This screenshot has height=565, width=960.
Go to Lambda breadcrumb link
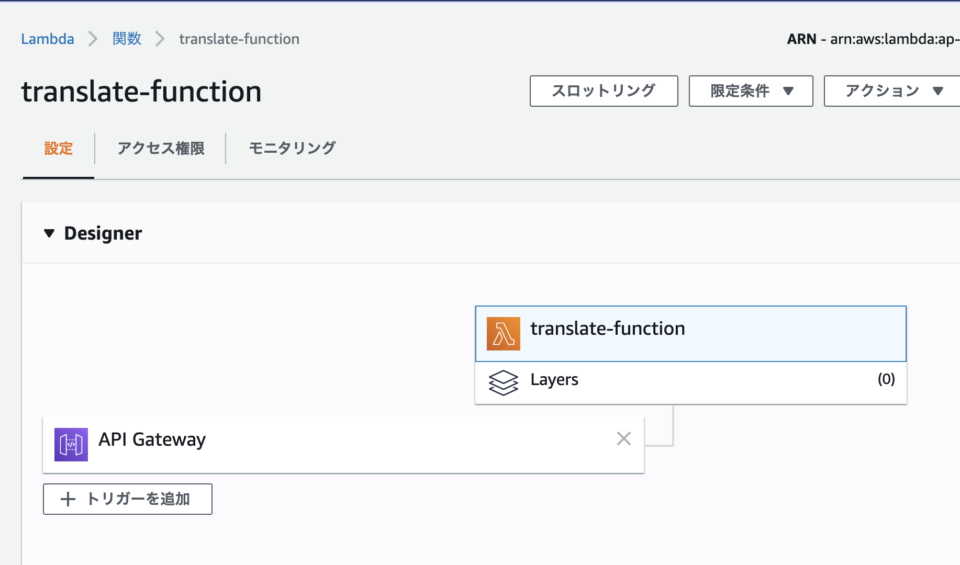(x=48, y=39)
